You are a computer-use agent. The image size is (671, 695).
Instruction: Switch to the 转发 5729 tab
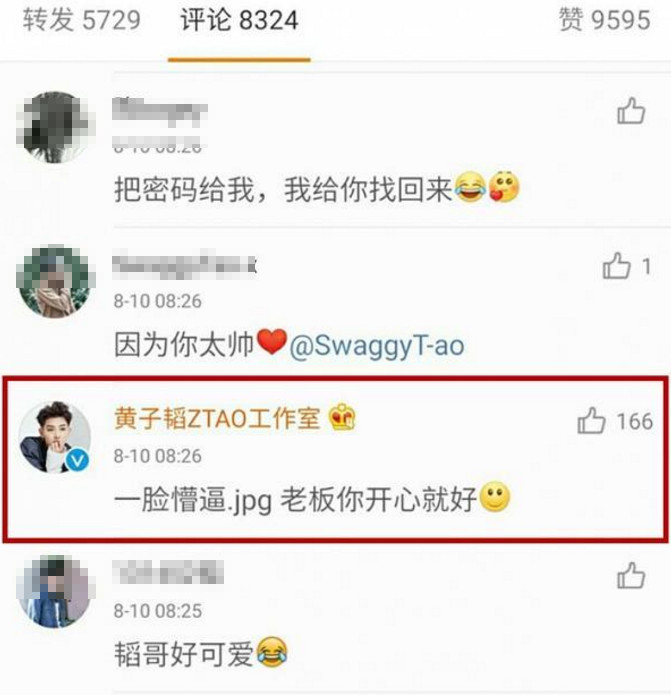pos(82,20)
